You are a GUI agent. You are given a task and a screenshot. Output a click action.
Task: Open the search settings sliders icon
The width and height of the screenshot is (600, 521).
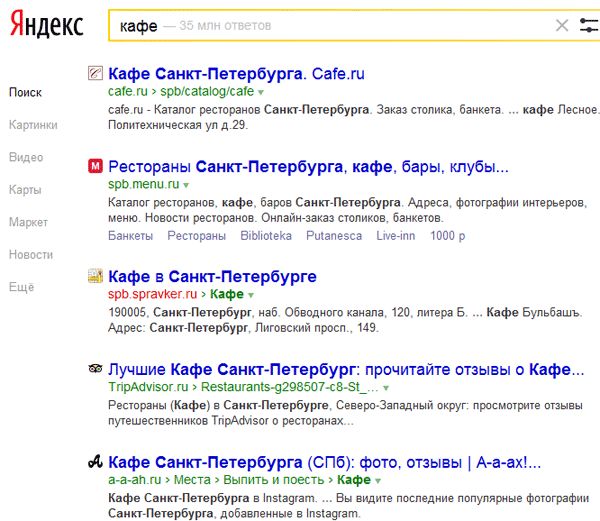point(589,26)
